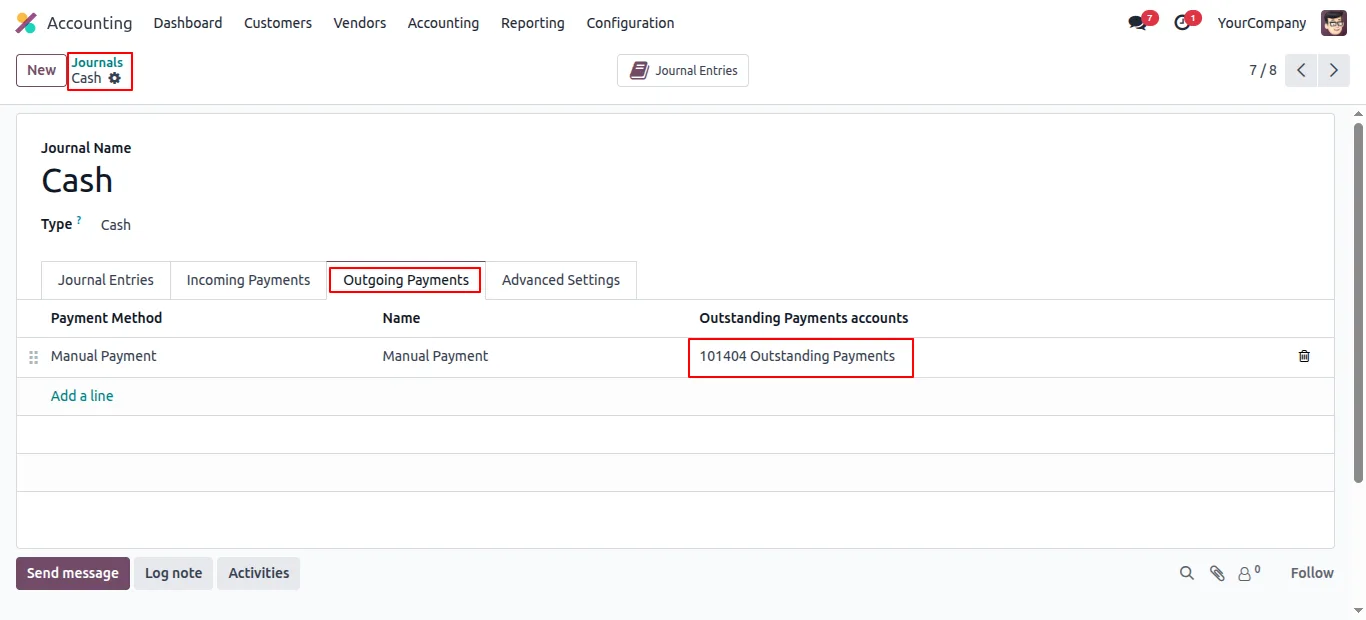The width and height of the screenshot is (1366, 620).
Task: Open the Manual Payment method cell dropdown
Action: (104, 356)
